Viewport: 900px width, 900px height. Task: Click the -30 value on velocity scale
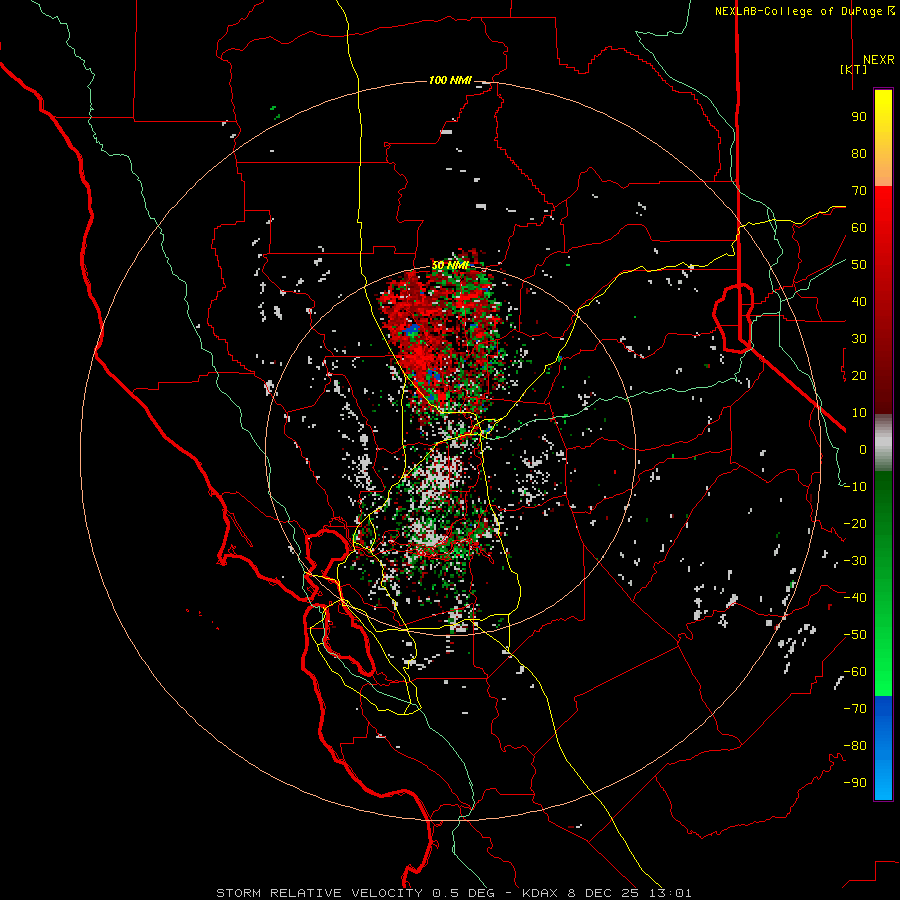[855, 561]
